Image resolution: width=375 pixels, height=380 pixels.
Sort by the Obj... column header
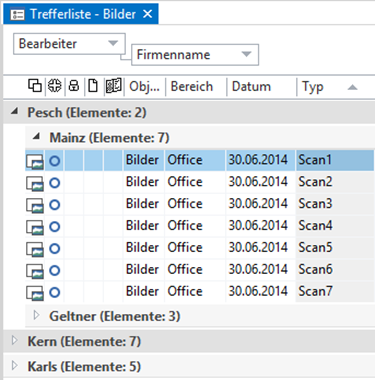145,86
